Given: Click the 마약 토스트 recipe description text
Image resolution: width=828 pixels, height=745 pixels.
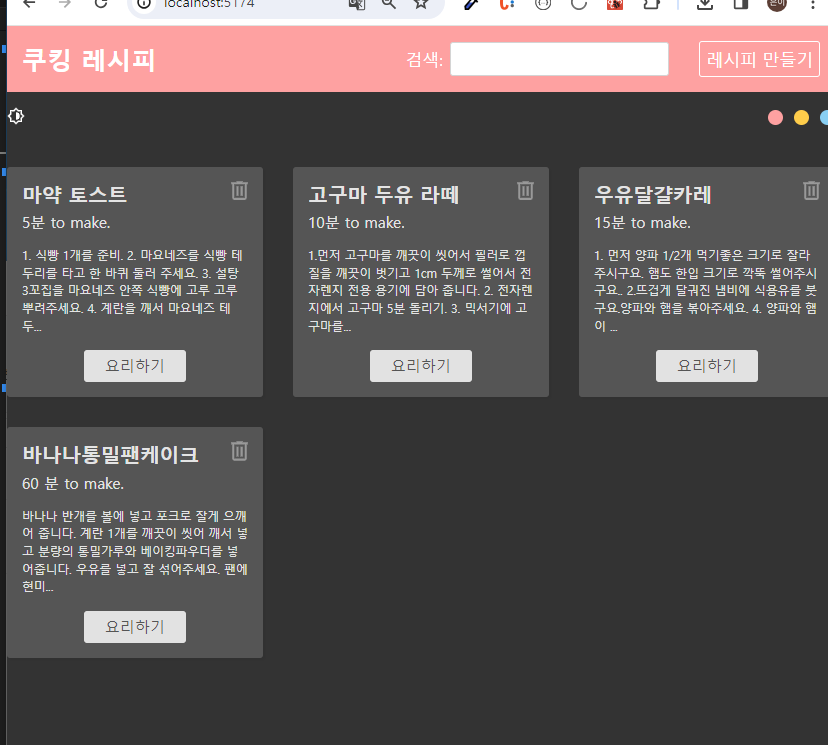Looking at the screenshot, I should click(134, 290).
